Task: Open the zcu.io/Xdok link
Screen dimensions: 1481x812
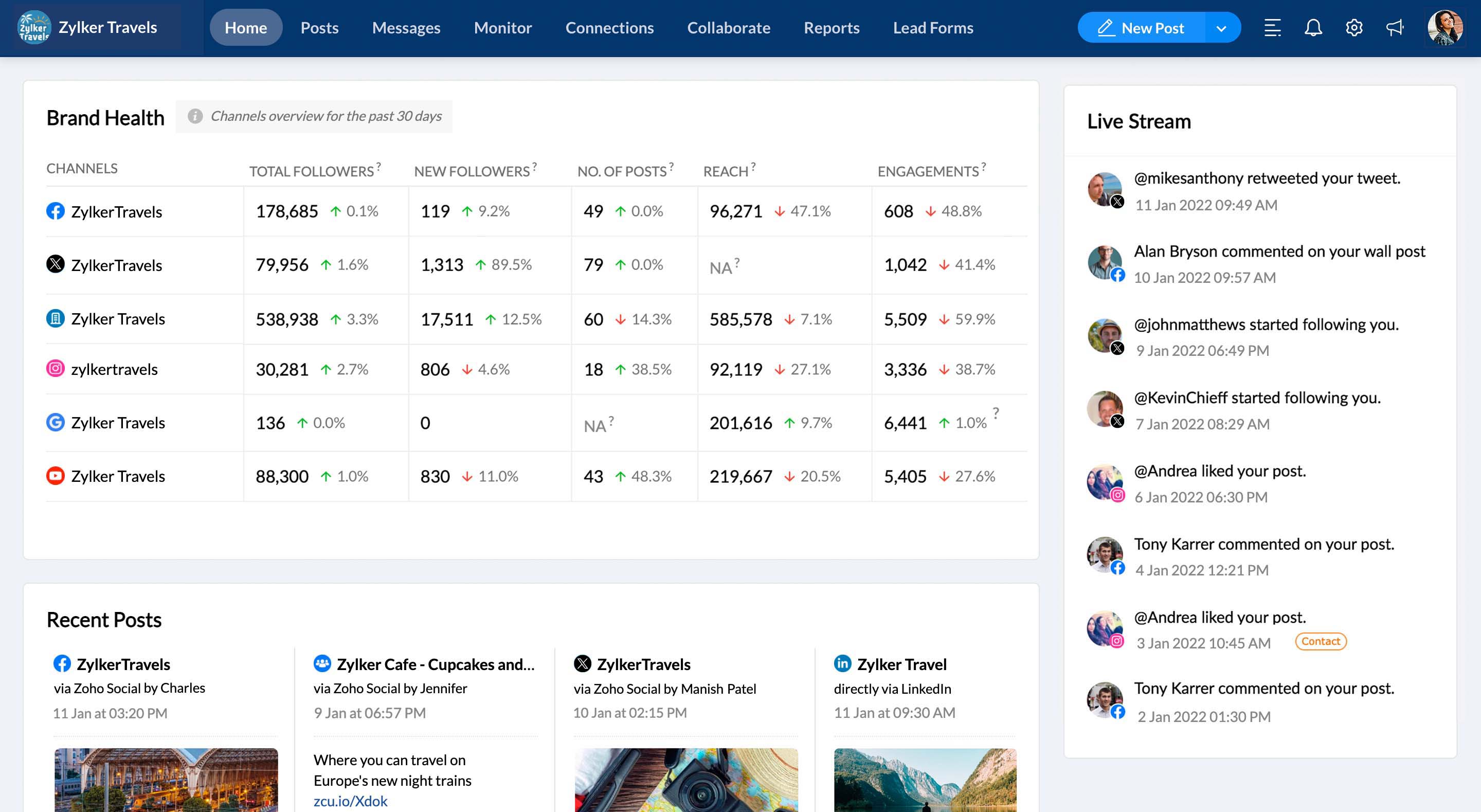Action: tap(350, 801)
